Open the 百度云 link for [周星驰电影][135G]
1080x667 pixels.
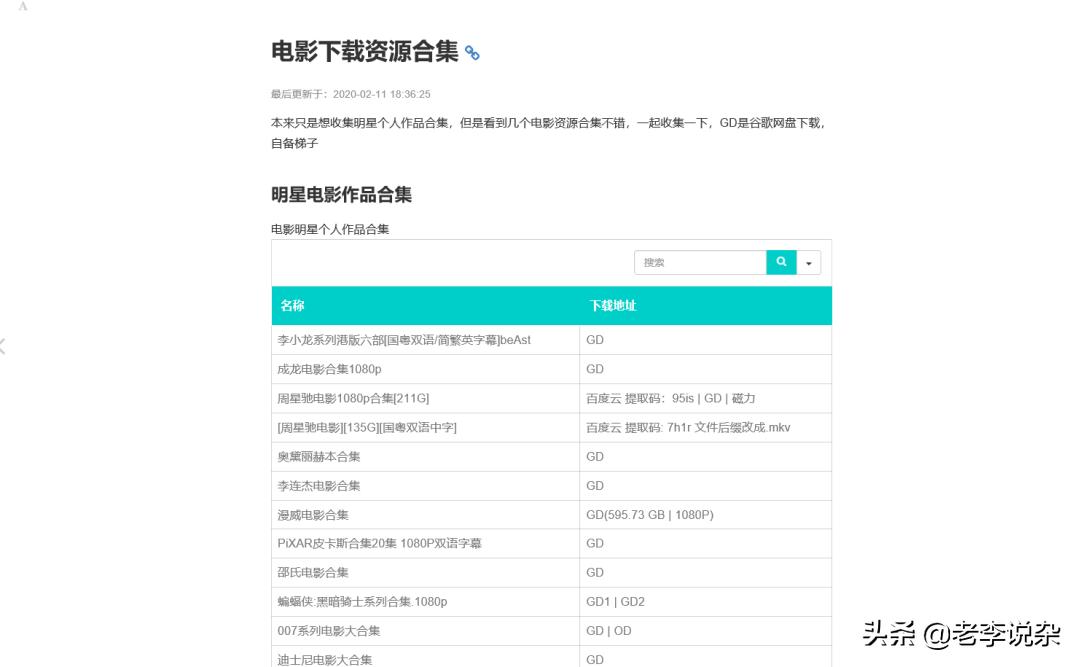603,427
